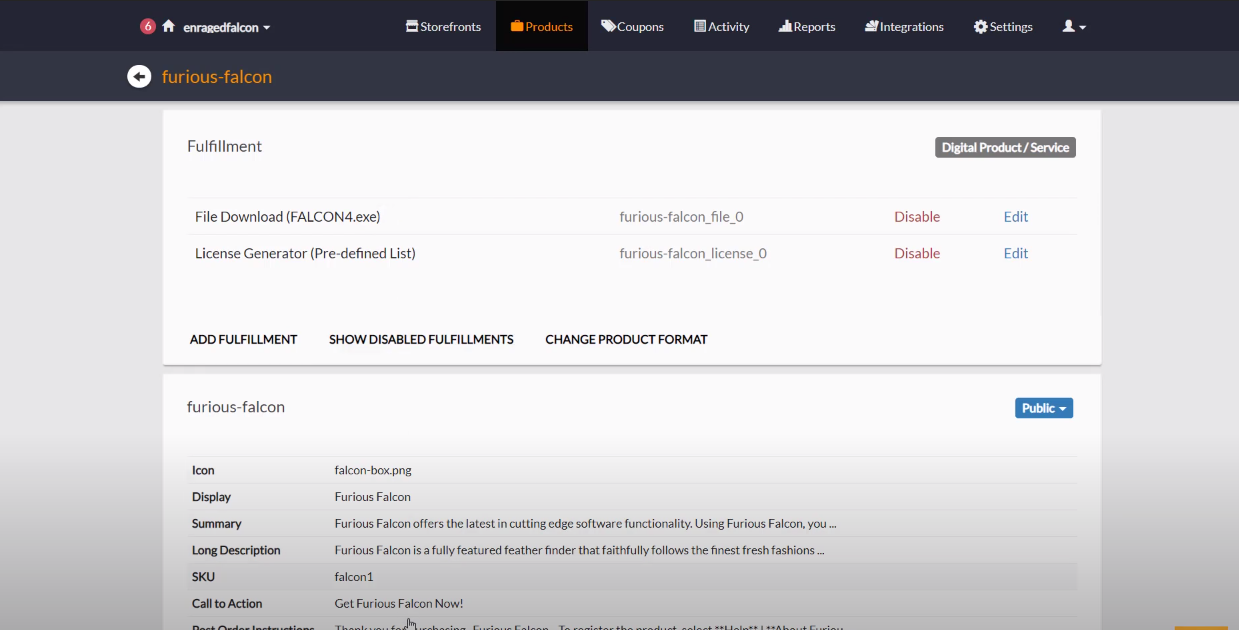The height and width of the screenshot is (630, 1239).
Task: Click the Reports chart icon
Action: [x=785, y=26]
